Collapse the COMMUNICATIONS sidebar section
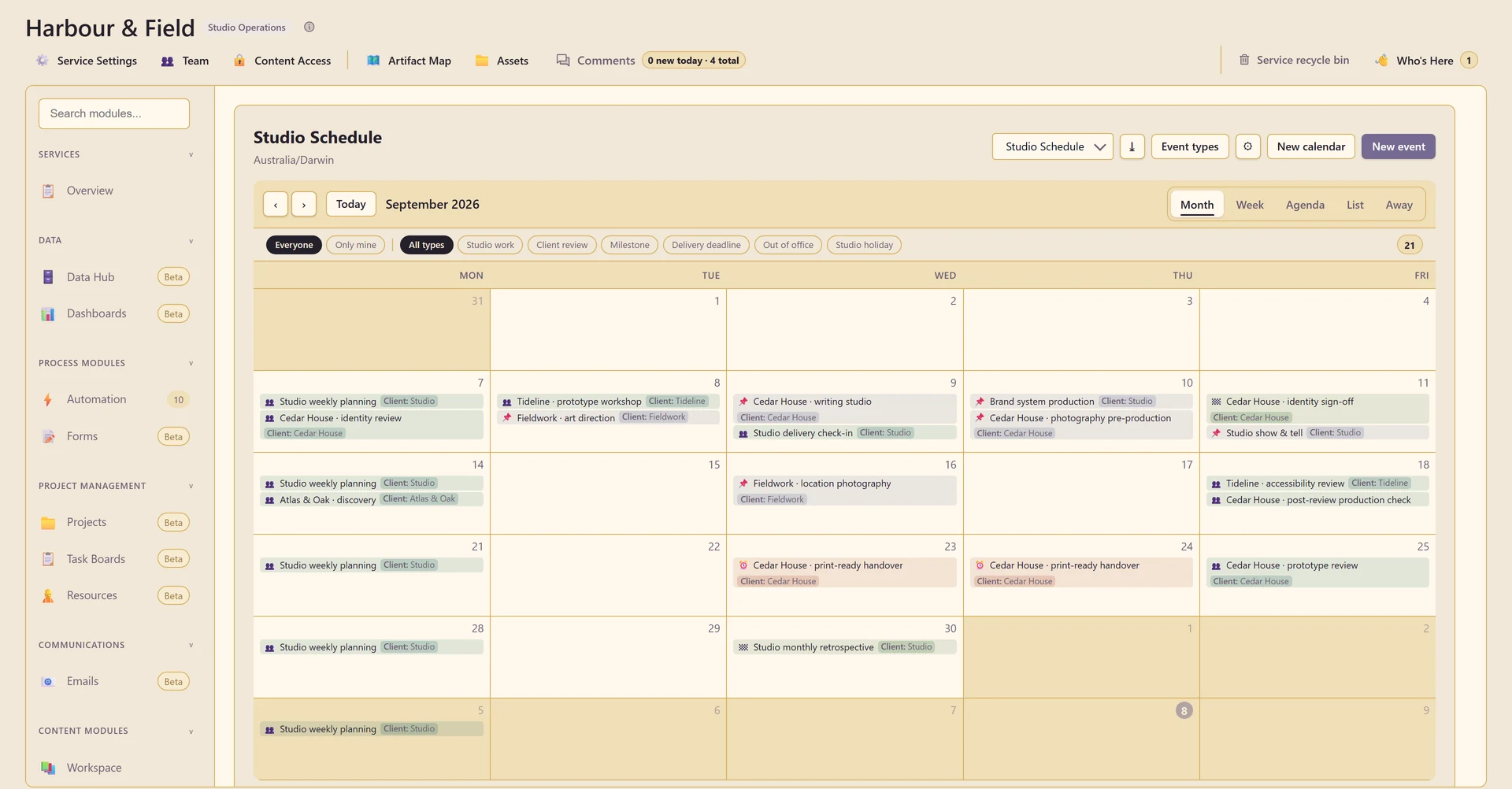 [x=191, y=645]
